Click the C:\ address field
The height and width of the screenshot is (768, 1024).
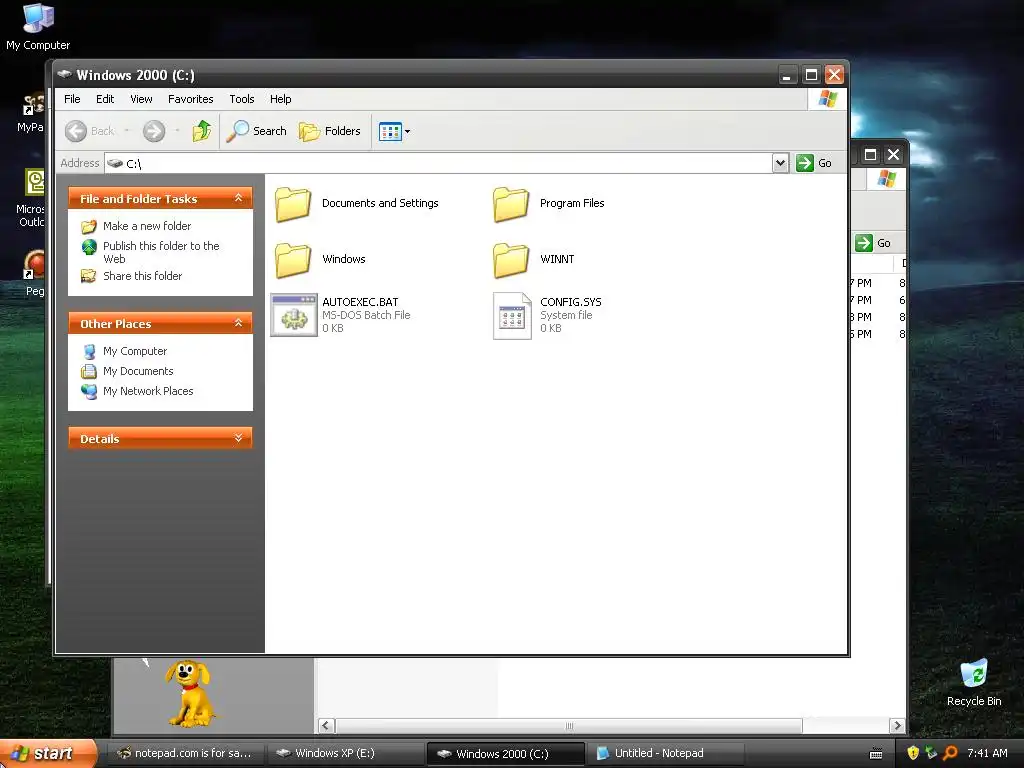point(438,163)
